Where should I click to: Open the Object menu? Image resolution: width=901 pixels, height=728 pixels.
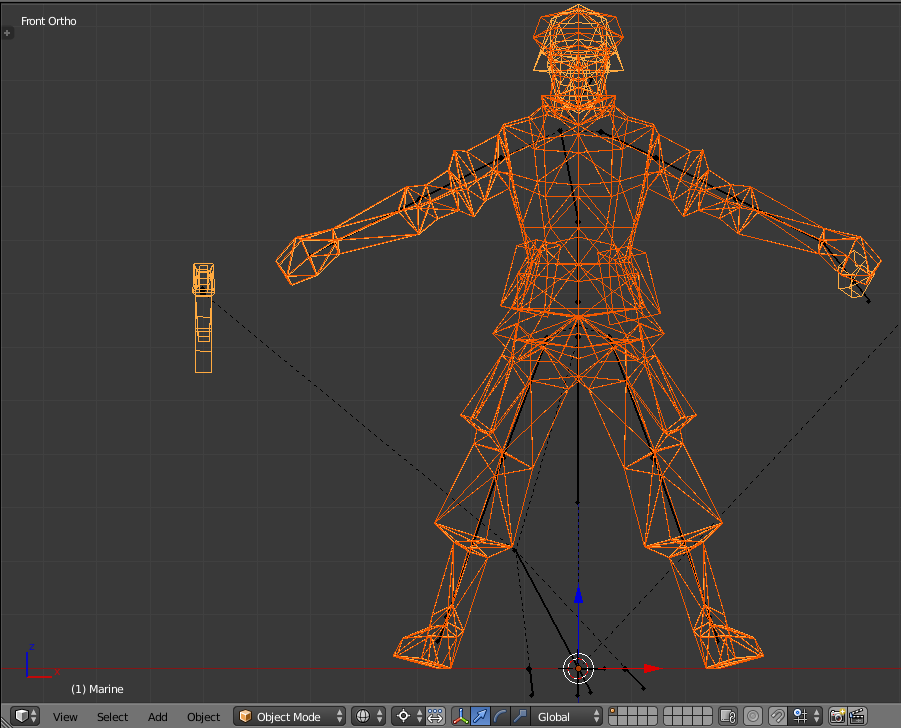[203, 717]
